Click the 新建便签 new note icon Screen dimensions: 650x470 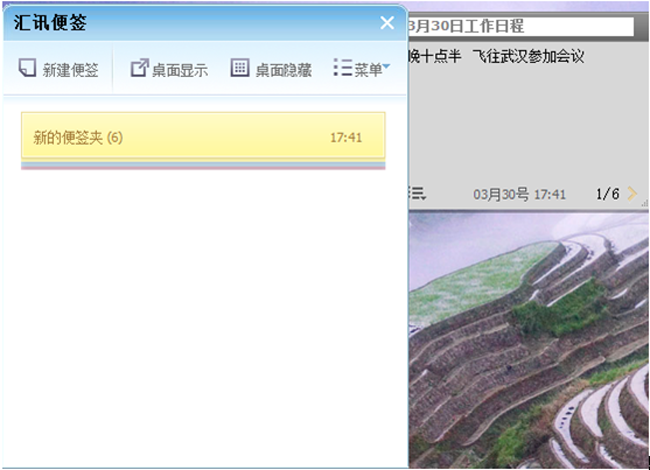click(x=27, y=68)
